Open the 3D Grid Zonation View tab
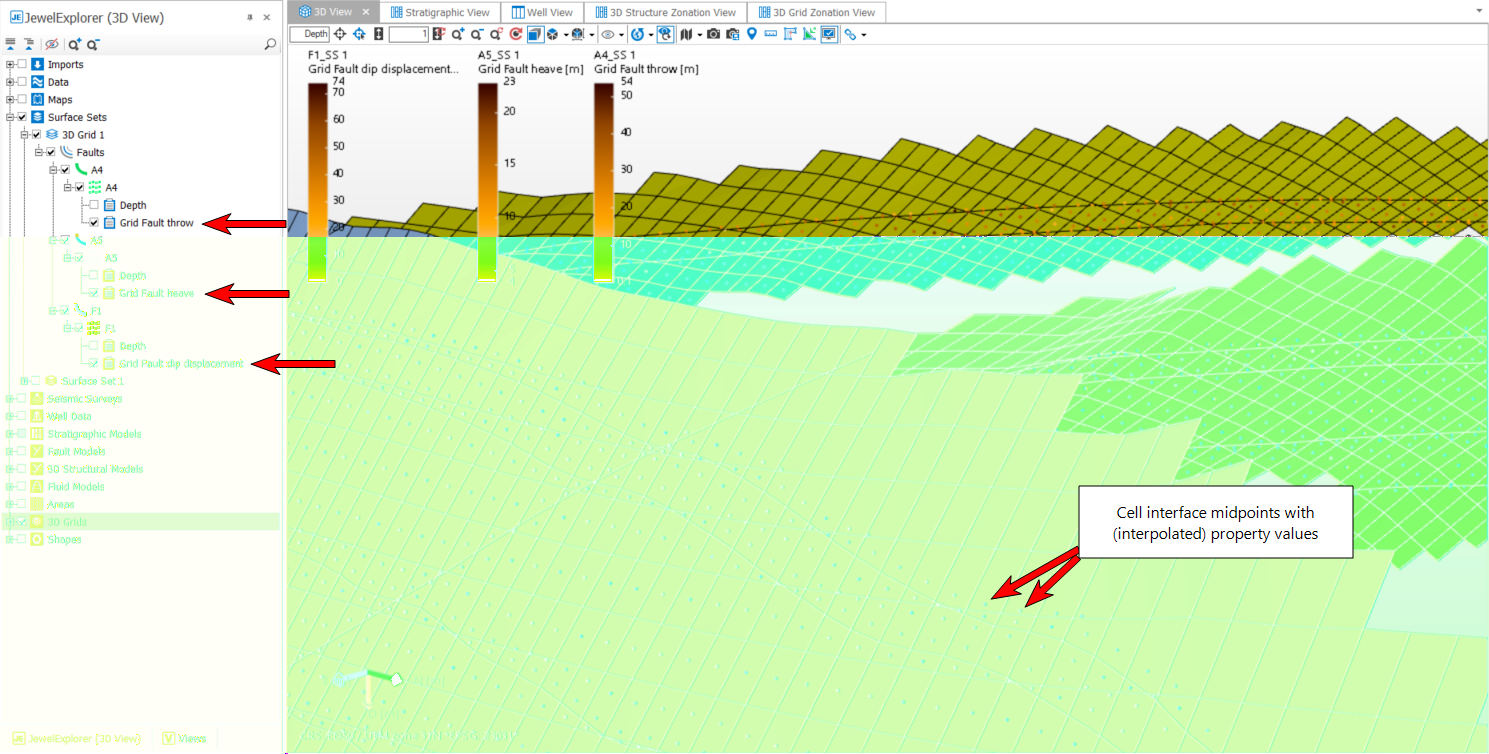This screenshot has height=754, width=1489. (816, 12)
